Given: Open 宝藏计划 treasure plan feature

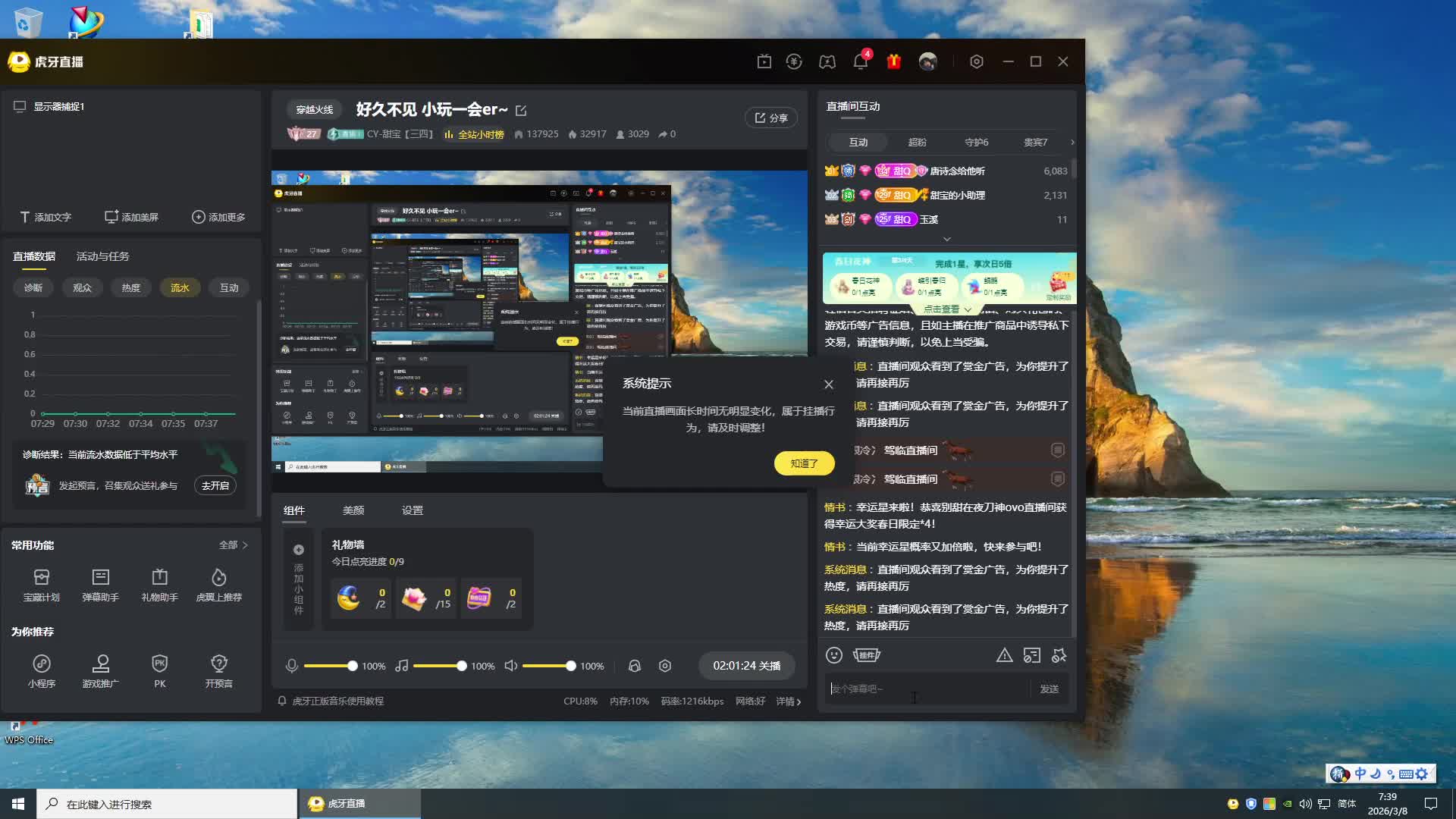Looking at the screenshot, I should click(x=41, y=585).
